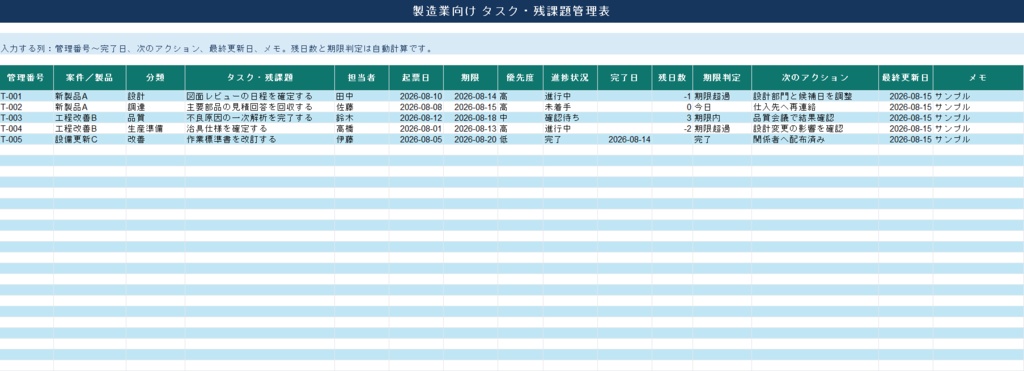Click the 残日数 column header
This screenshot has width=1024, height=371.
click(672, 77)
